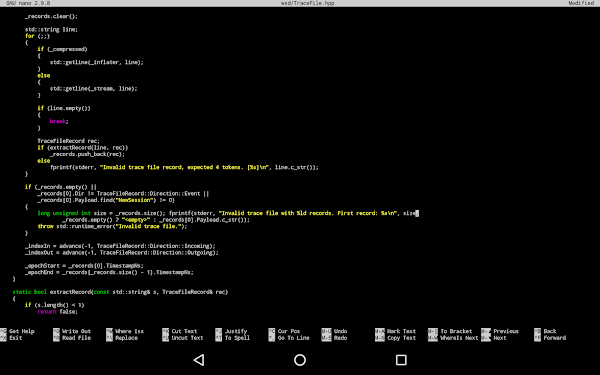Click the GNU nano 2.9.8 title text
The height and width of the screenshot is (375, 600).
(x=28, y=3)
